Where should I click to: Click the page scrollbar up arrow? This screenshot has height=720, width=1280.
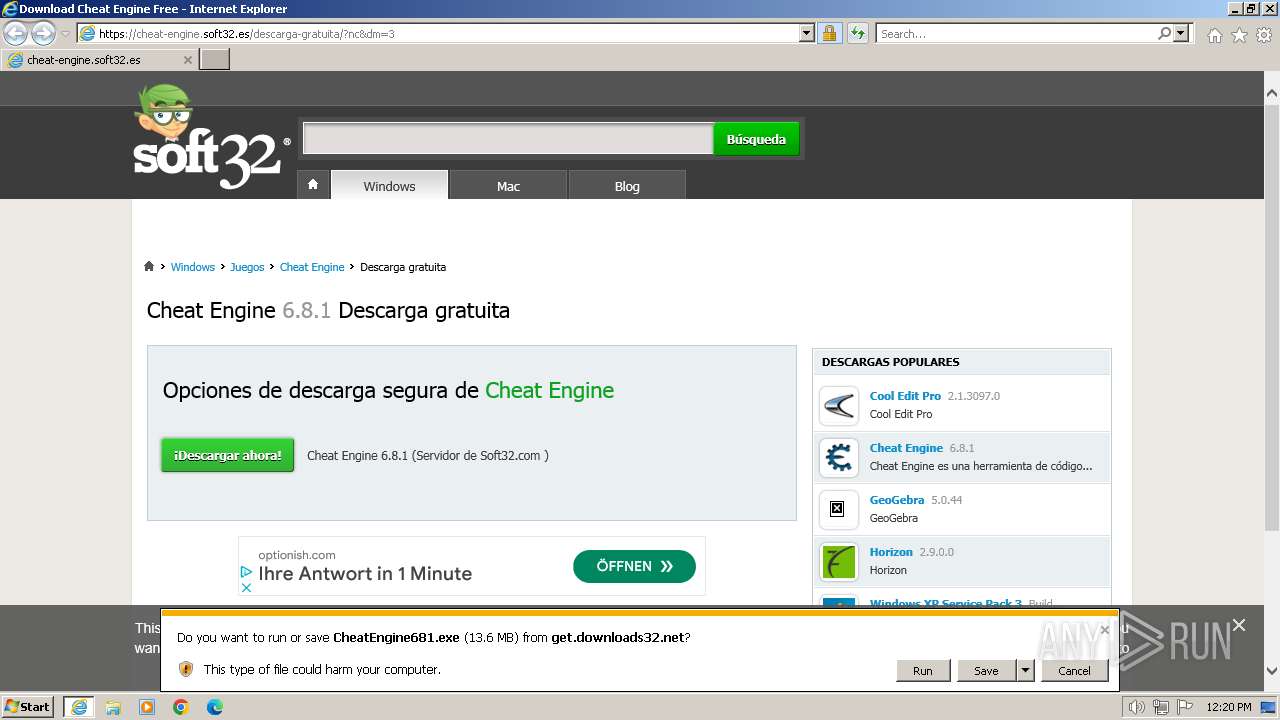pos(1272,93)
